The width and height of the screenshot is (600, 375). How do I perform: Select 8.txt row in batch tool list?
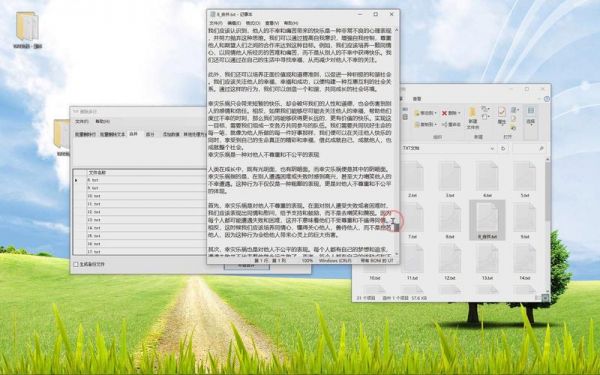139,180
